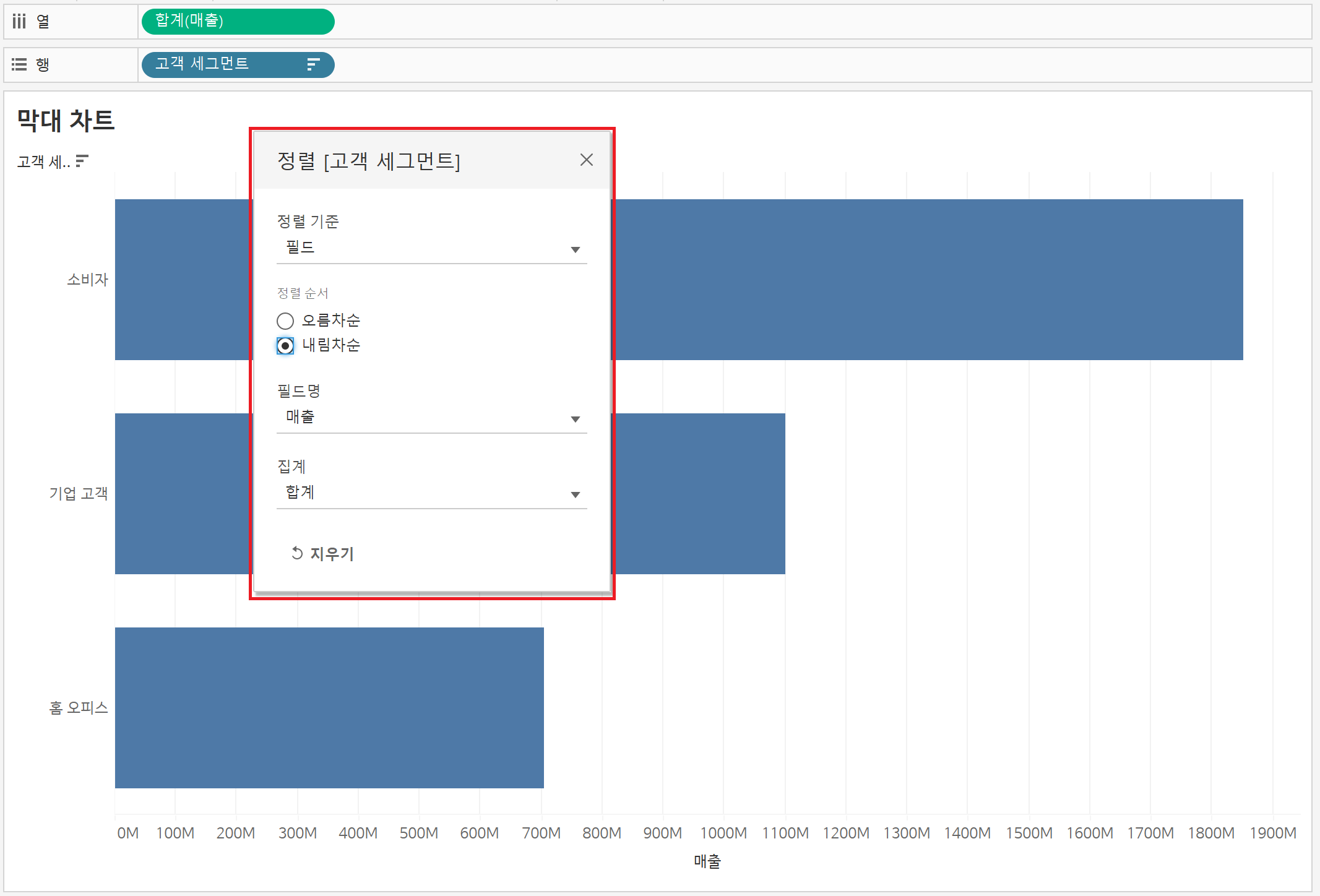
Task: Close the 정렬 dialog with X
Action: tap(586, 160)
